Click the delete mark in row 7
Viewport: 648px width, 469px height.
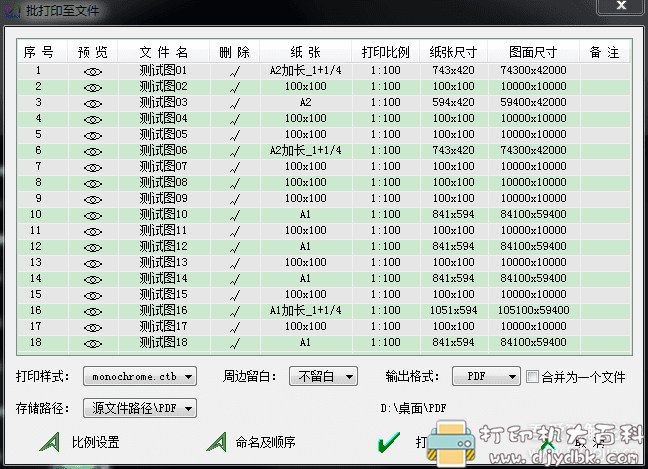coord(235,168)
